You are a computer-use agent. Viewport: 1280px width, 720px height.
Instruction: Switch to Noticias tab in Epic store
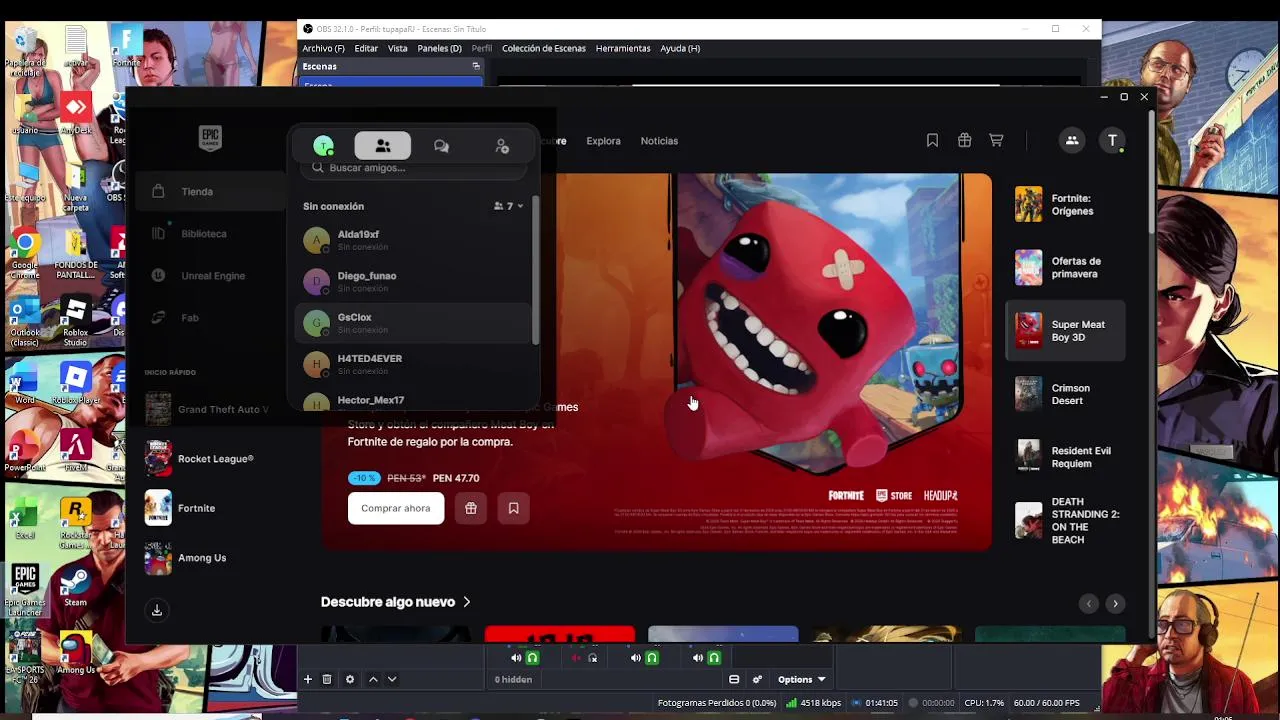(659, 141)
